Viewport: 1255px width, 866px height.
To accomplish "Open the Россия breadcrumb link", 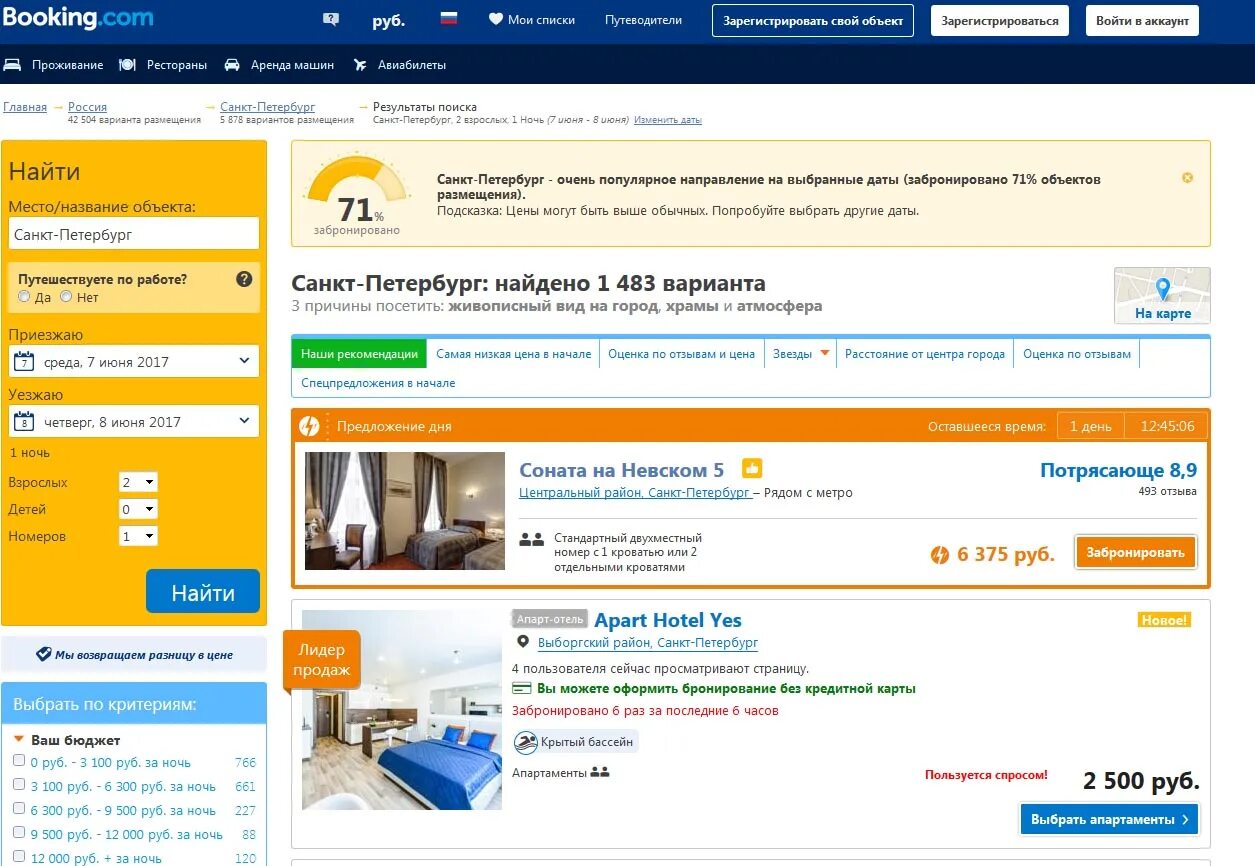I will (87, 107).
